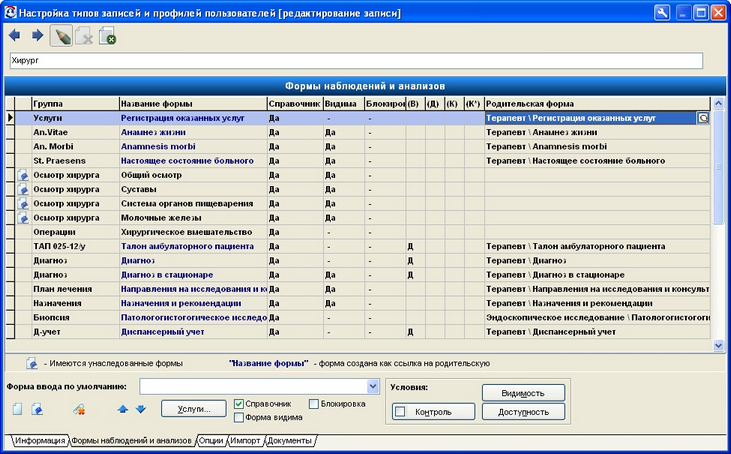Screen dimensions: 731x454
Task: Click the vertical scrollbar thumb of the table
Action: click(x=718, y=166)
